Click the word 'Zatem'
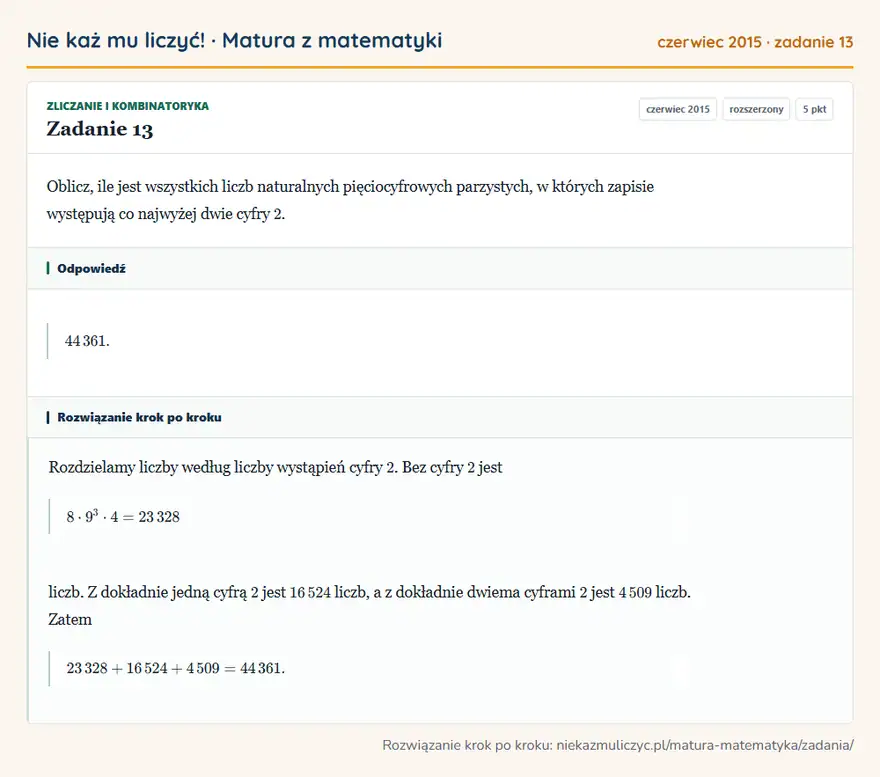 70,619
